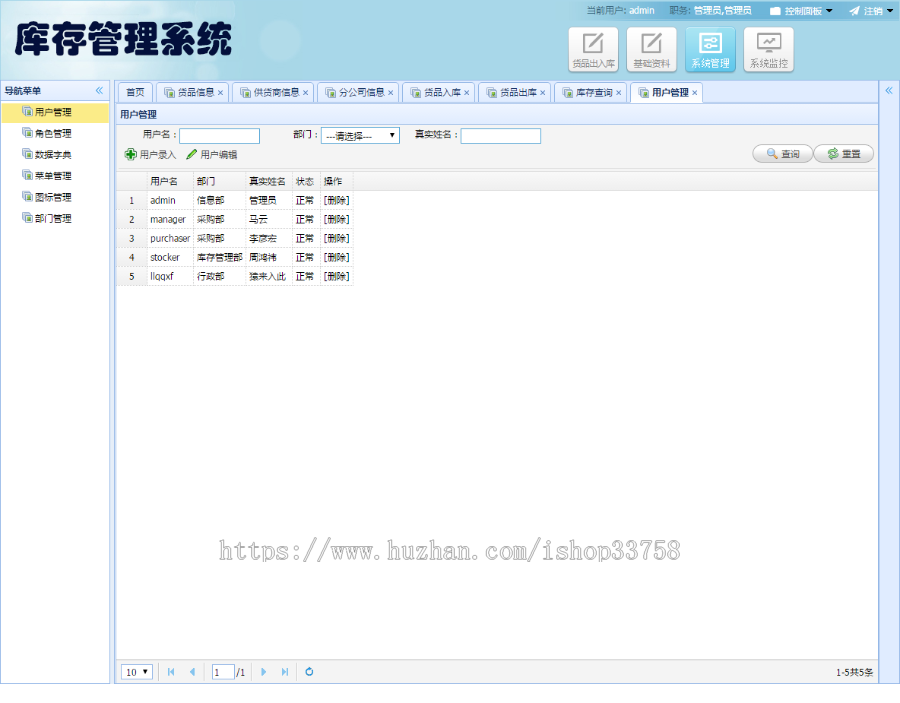Click 删除 link for user manager
This screenshot has height=703, width=900.
point(335,219)
